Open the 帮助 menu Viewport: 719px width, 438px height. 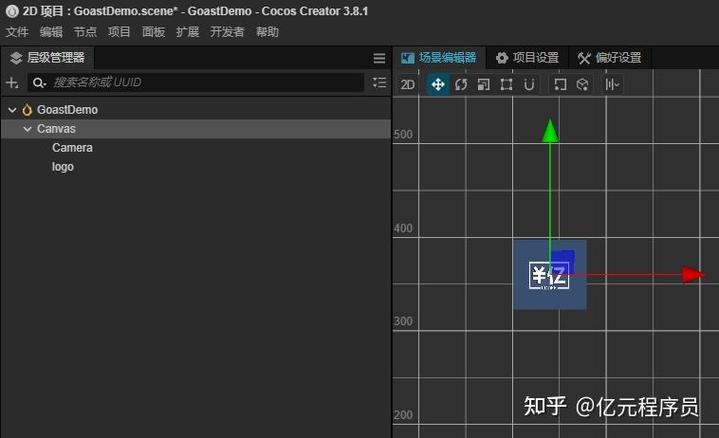point(267,32)
